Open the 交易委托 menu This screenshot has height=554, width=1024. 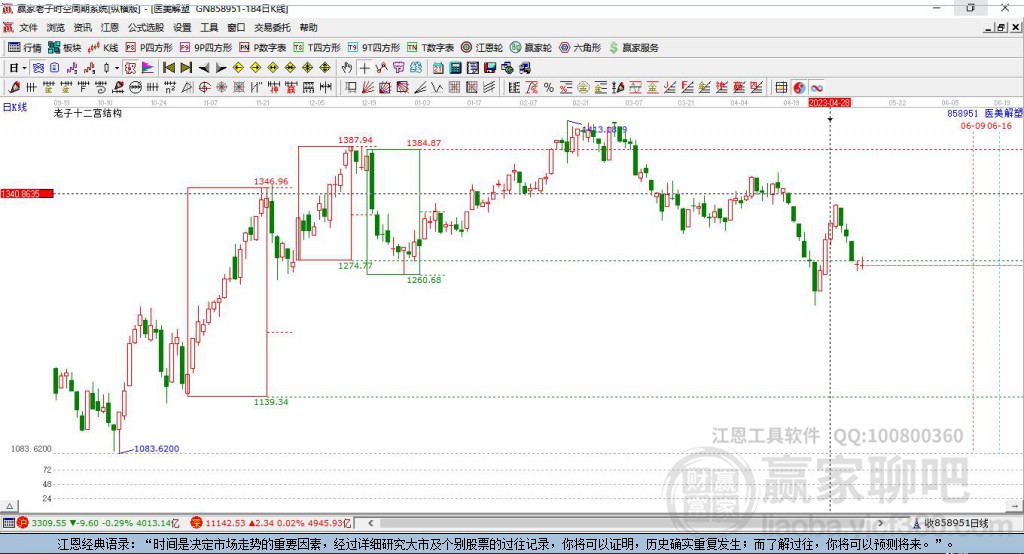pyautogui.click(x=272, y=28)
